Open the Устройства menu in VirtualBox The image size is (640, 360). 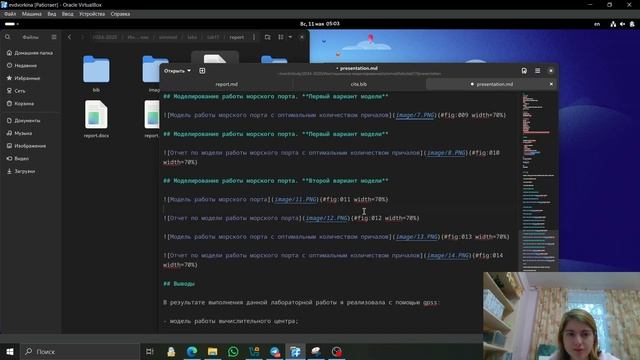coord(92,14)
